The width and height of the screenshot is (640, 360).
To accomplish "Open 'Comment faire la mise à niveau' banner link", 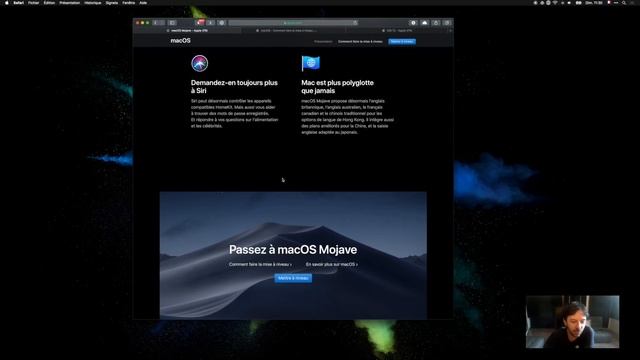I will point(260,264).
